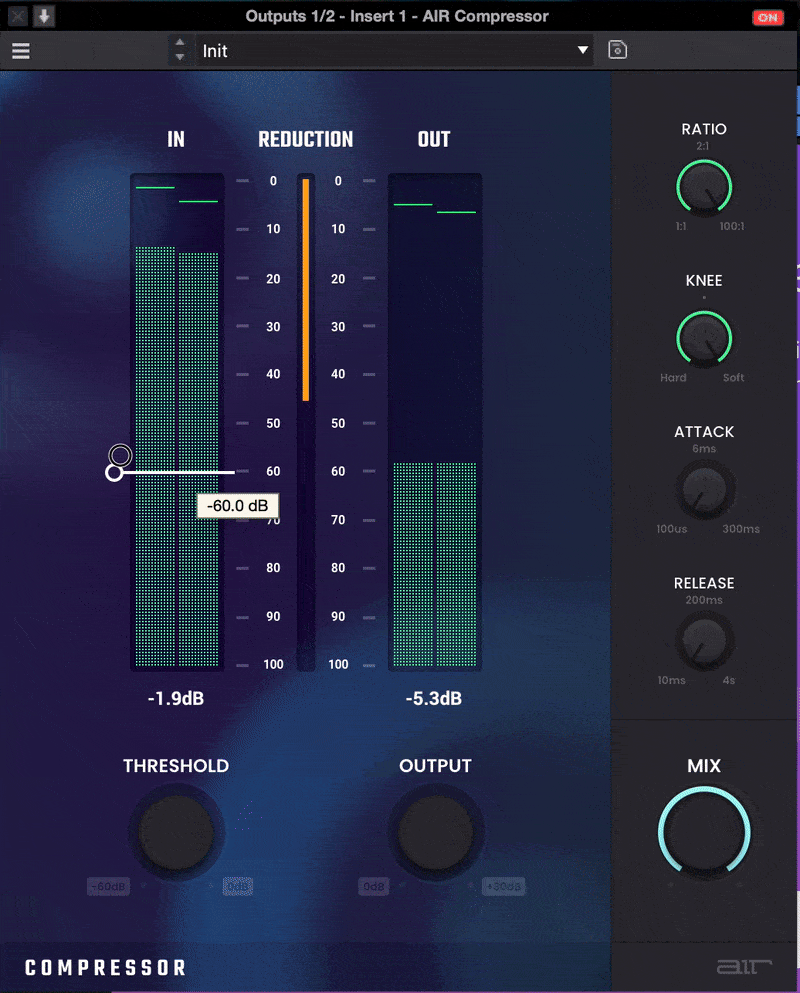Image resolution: width=800 pixels, height=993 pixels.
Task: Click the -60.0 dB threshold value tooltip
Action: click(x=238, y=505)
